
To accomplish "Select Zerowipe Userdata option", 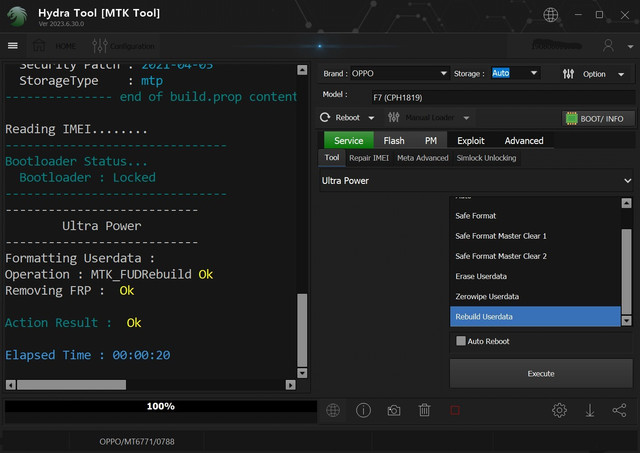I will tap(535, 297).
